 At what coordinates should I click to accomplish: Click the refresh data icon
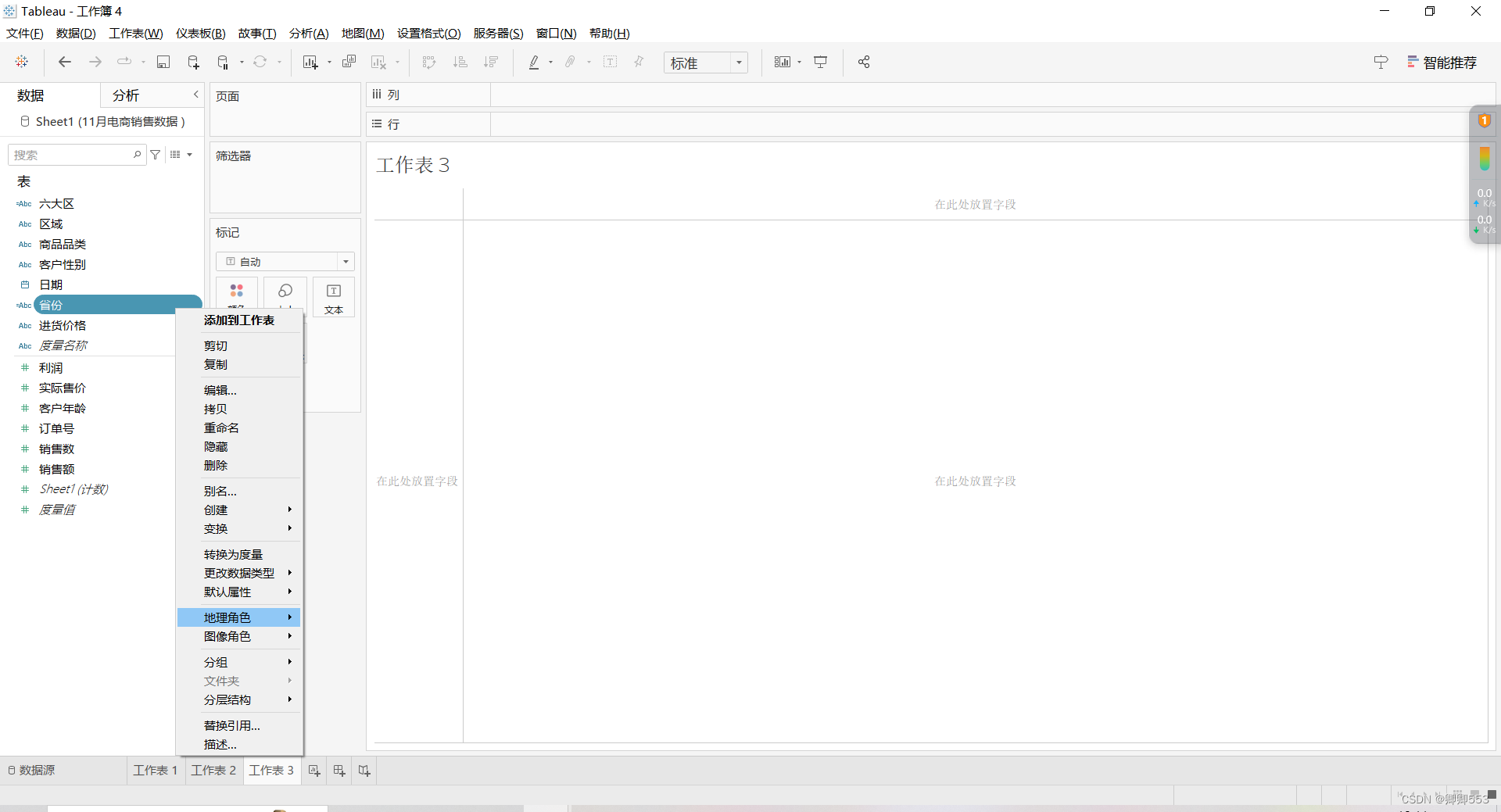coord(260,62)
